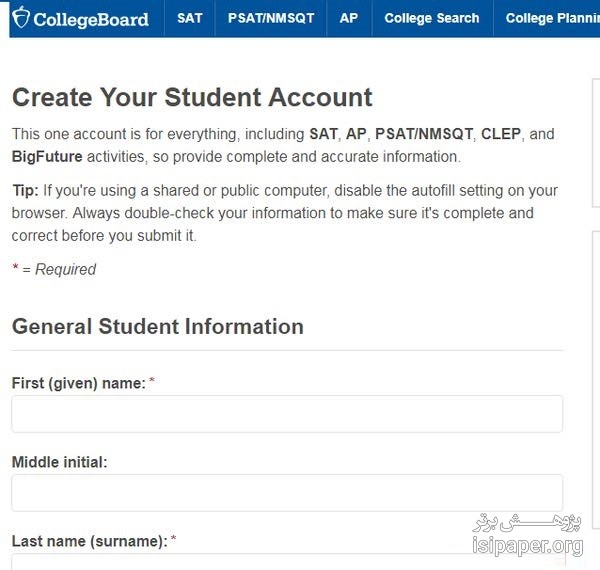Open the PSAT/NMSQT navigation tab
The width and height of the screenshot is (600, 570).
point(271,18)
